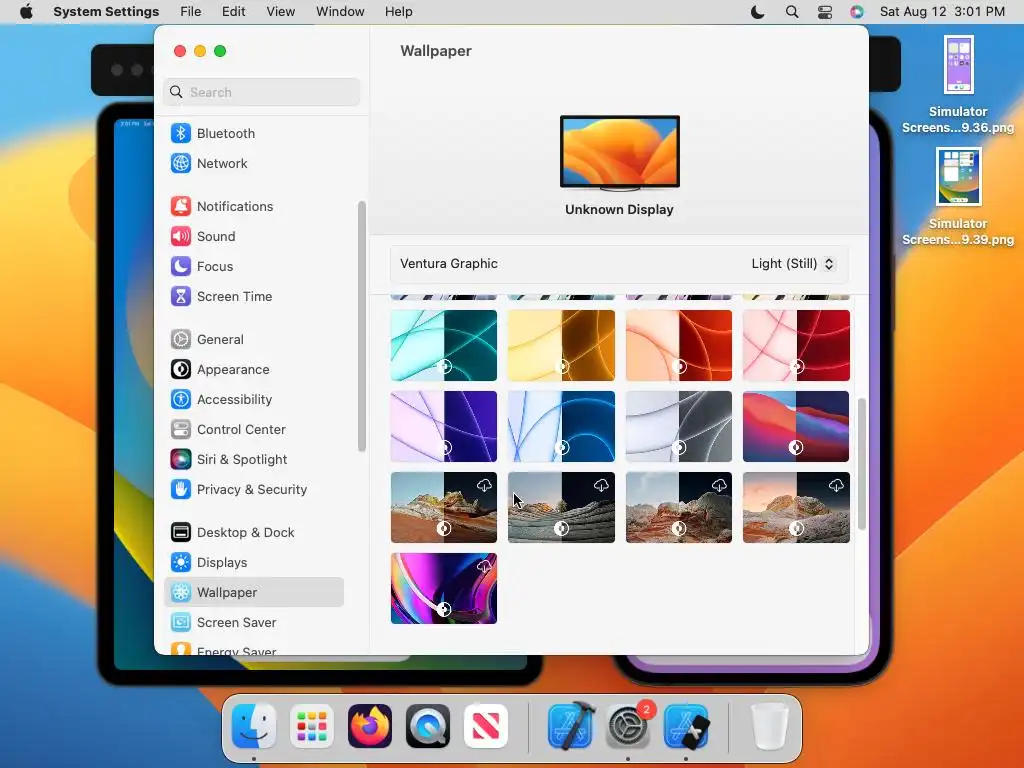Open the Light (Still) appearance dropdown
The width and height of the screenshot is (1024, 768).
click(792, 264)
